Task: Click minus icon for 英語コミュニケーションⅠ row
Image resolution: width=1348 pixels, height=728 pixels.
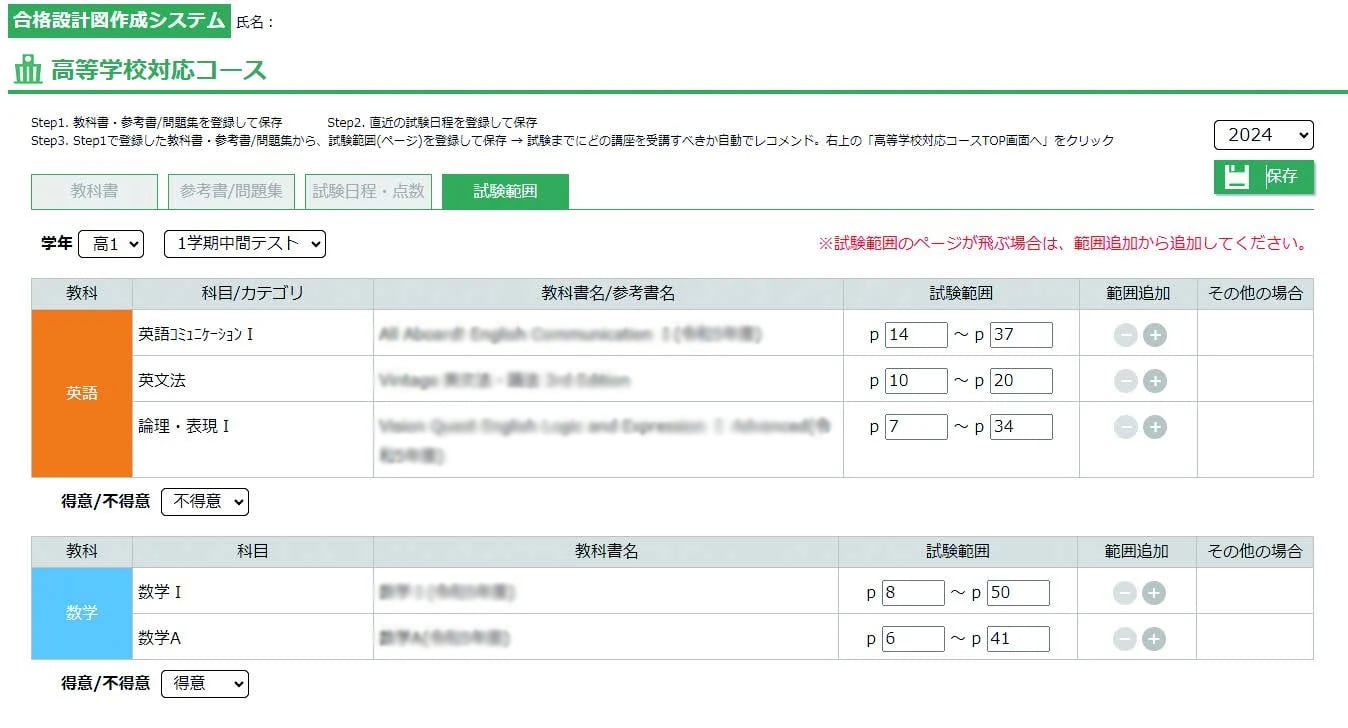Action: coord(1126,335)
